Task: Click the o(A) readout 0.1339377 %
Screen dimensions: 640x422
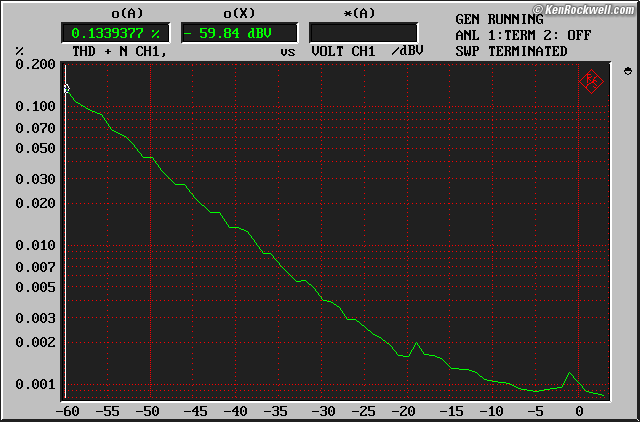Action: (116, 33)
